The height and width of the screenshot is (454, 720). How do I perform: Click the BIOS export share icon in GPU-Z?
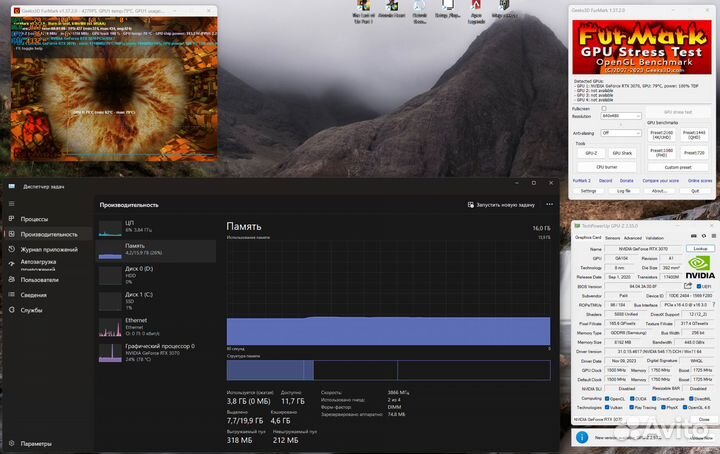[687, 286]
